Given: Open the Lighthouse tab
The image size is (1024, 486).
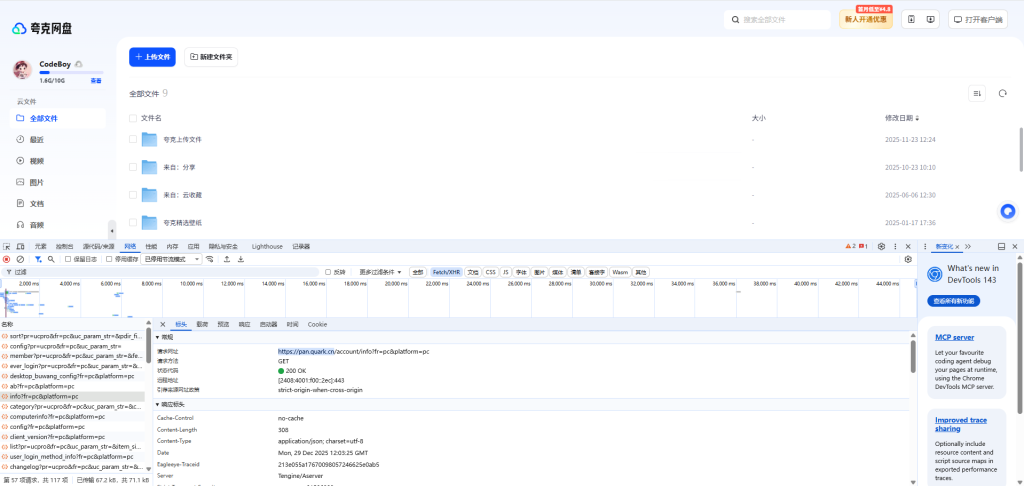Looking at the screenshot, I should [267, 246].
